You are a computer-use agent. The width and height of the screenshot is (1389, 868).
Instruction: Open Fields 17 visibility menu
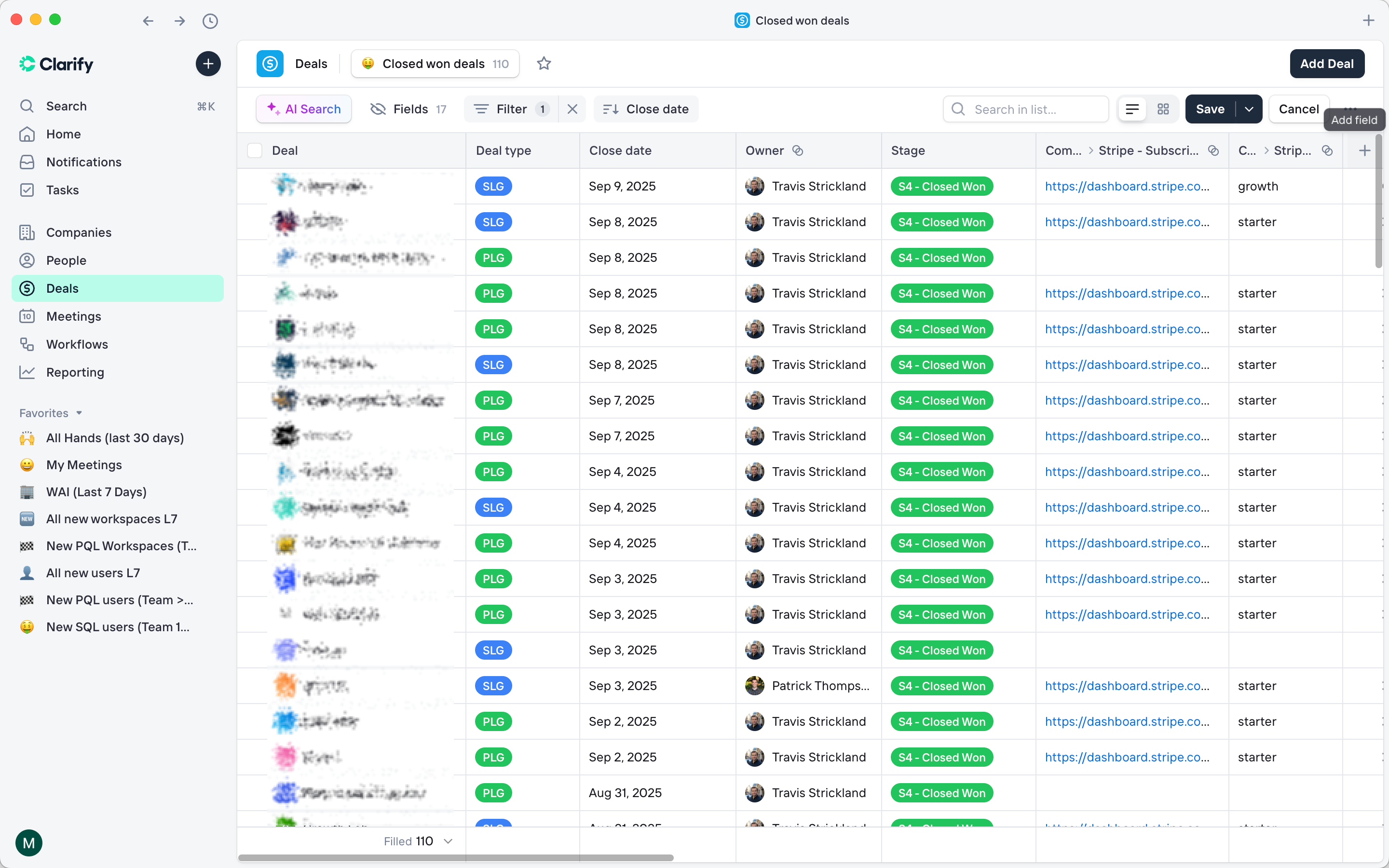point(408,109)
